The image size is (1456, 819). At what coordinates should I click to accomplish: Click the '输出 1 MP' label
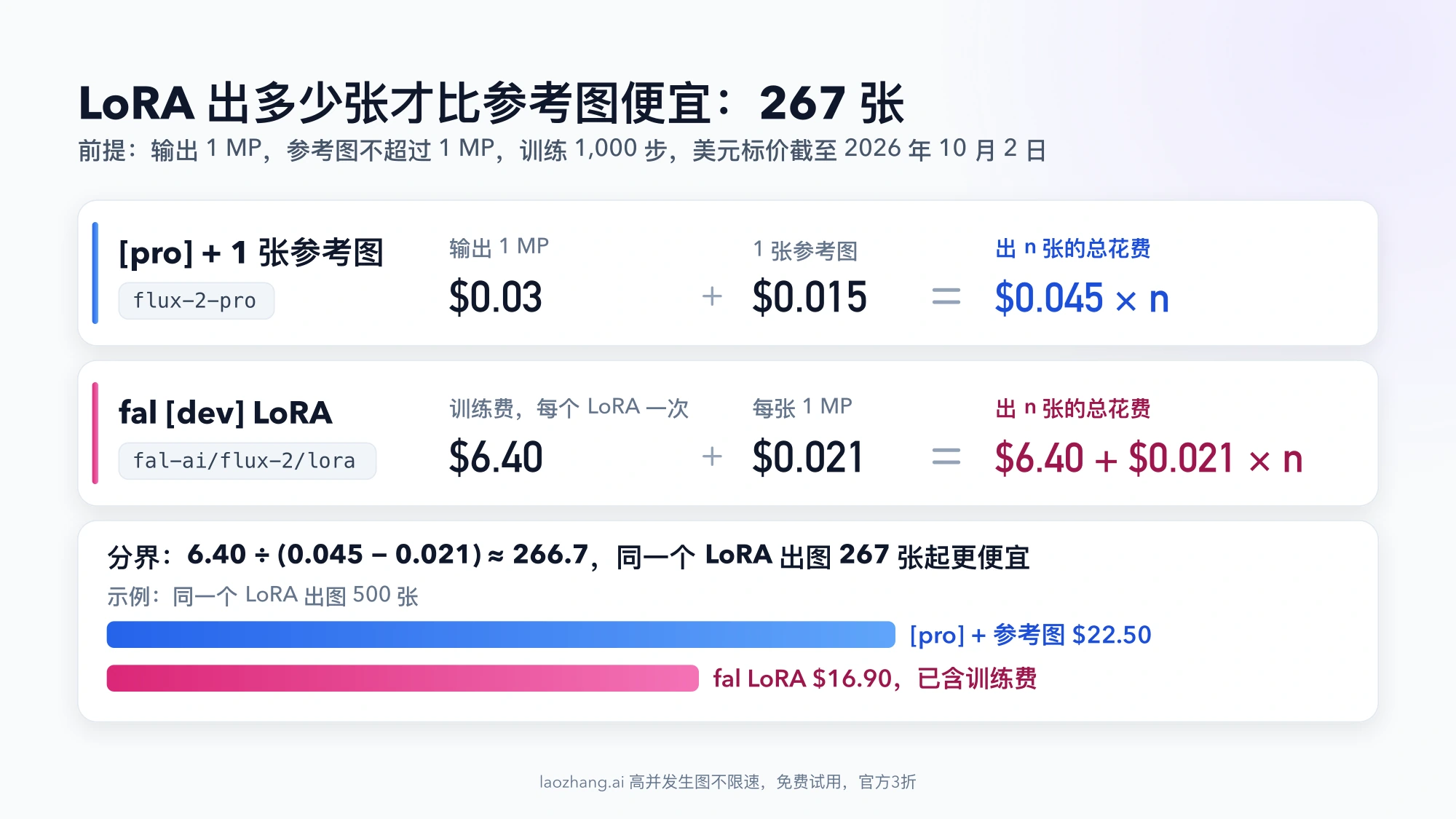click(x=499, y=247)
